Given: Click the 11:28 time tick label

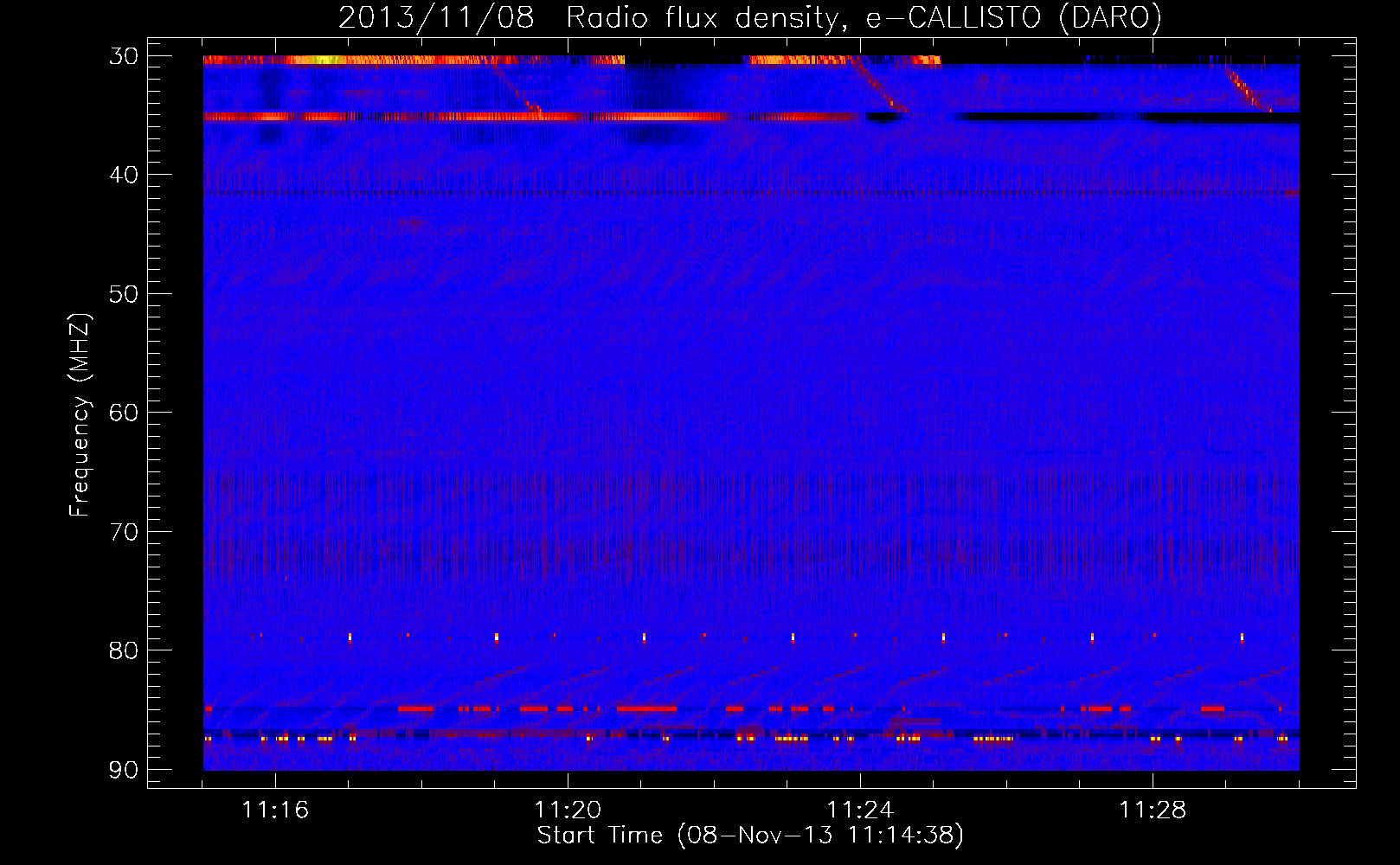Looking at the screenshot, I should pyautogui.click(x=1153, y=811).
